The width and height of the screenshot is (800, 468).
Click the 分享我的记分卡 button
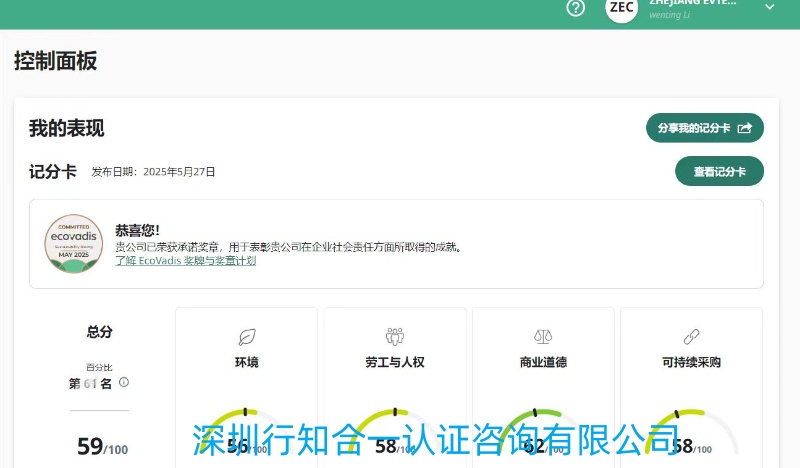tap(705, 128)
